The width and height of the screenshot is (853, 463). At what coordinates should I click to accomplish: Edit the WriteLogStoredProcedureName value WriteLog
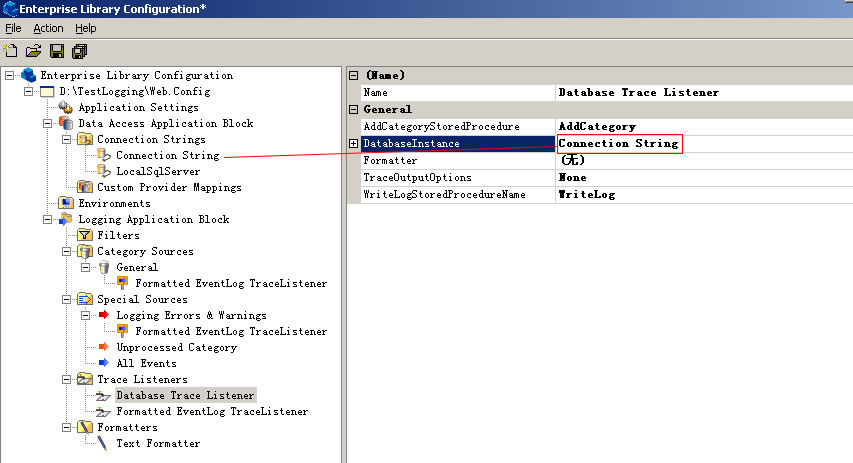(704, 194)
